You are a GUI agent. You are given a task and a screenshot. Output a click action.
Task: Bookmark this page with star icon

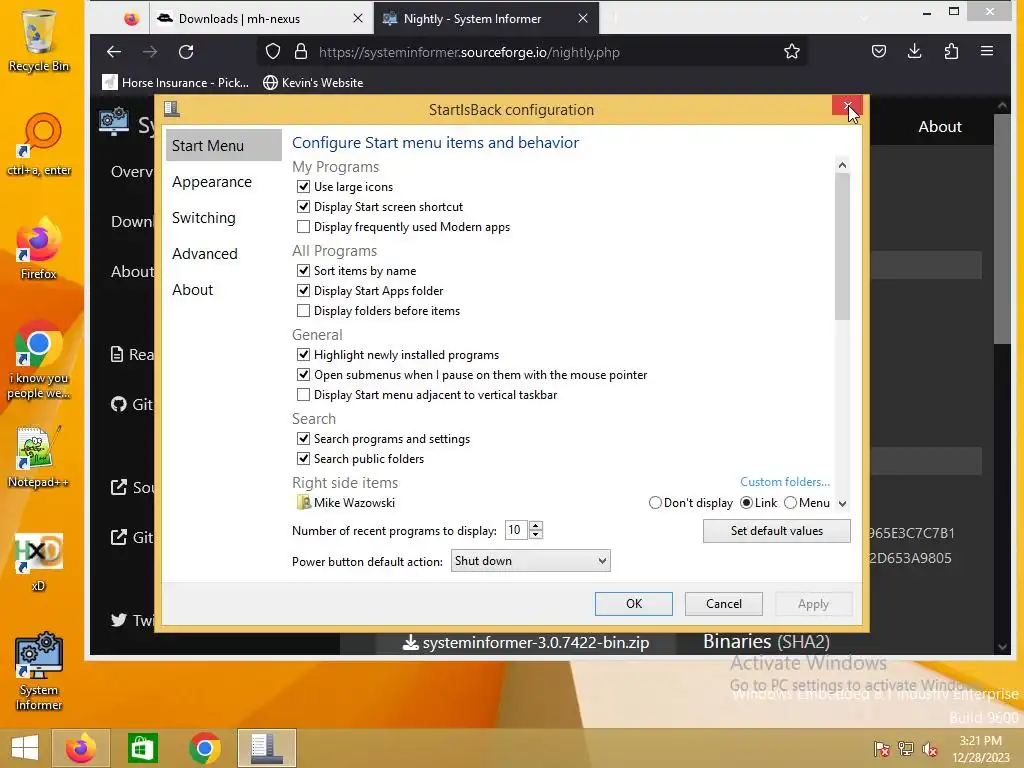792,52
